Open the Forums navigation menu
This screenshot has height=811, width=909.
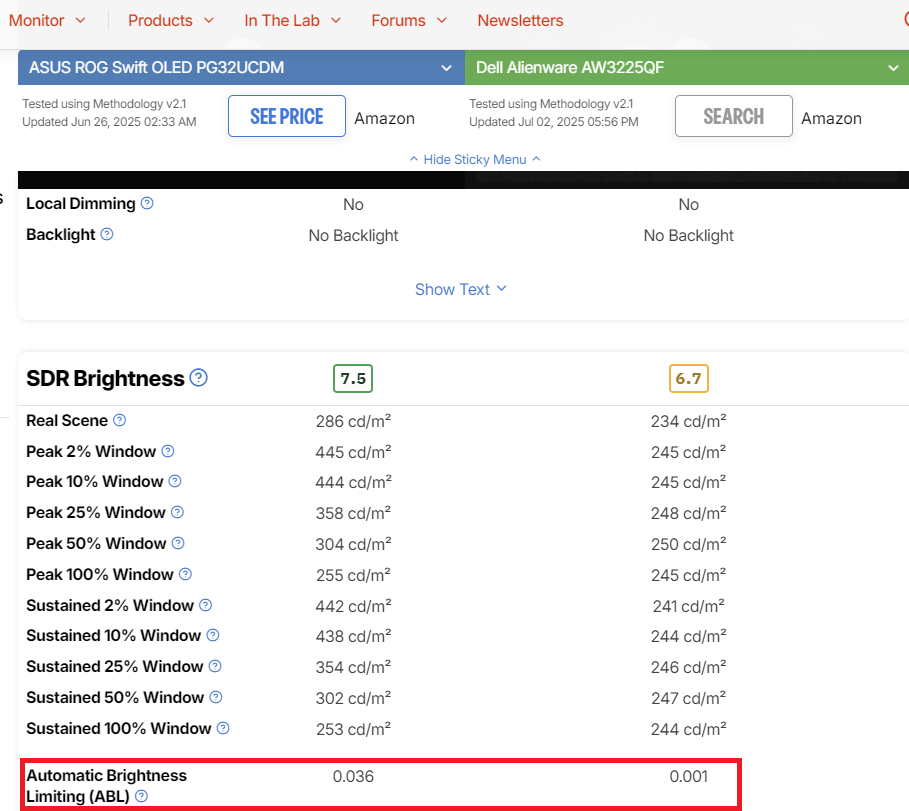409,20
